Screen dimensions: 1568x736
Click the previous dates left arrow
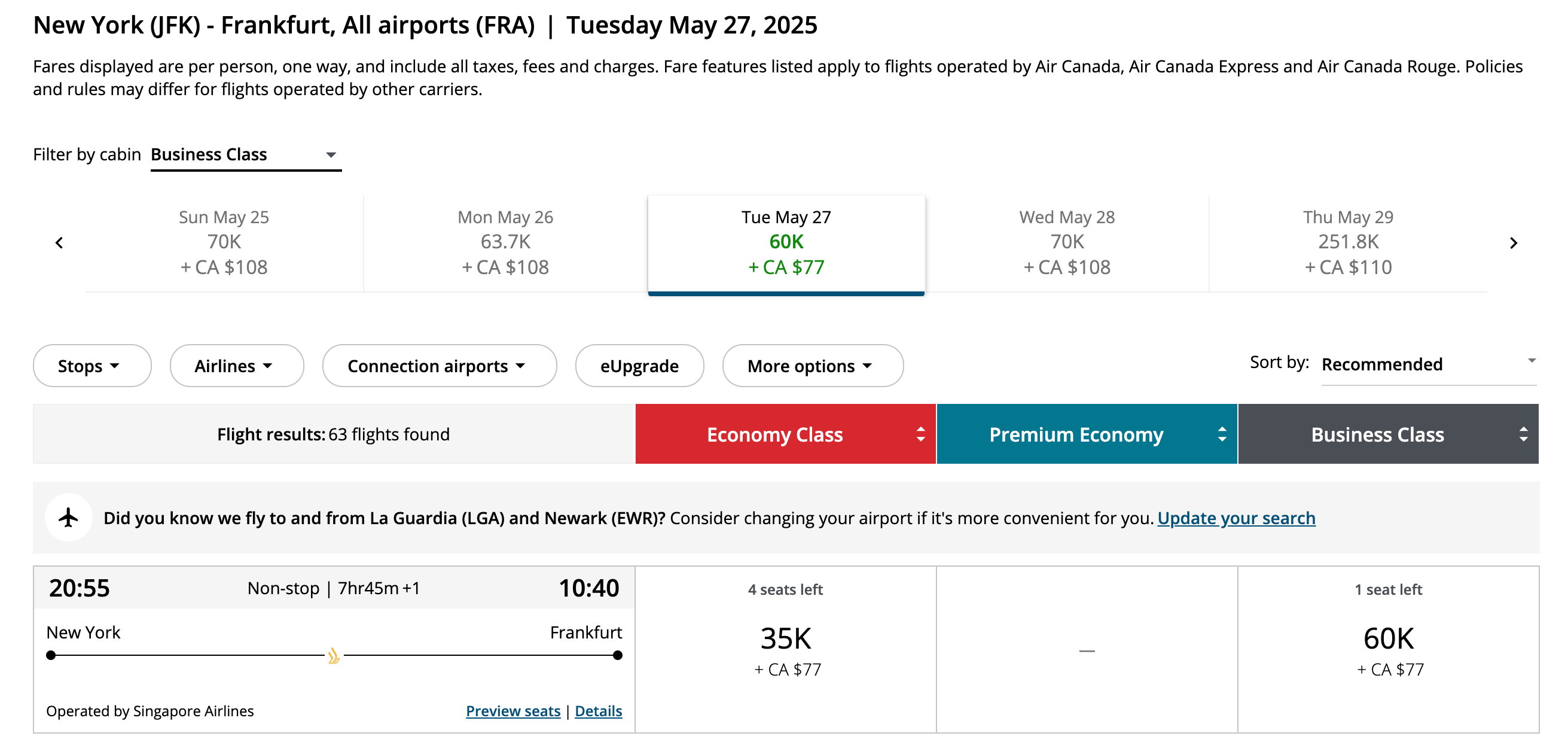[x=59, y=243]
